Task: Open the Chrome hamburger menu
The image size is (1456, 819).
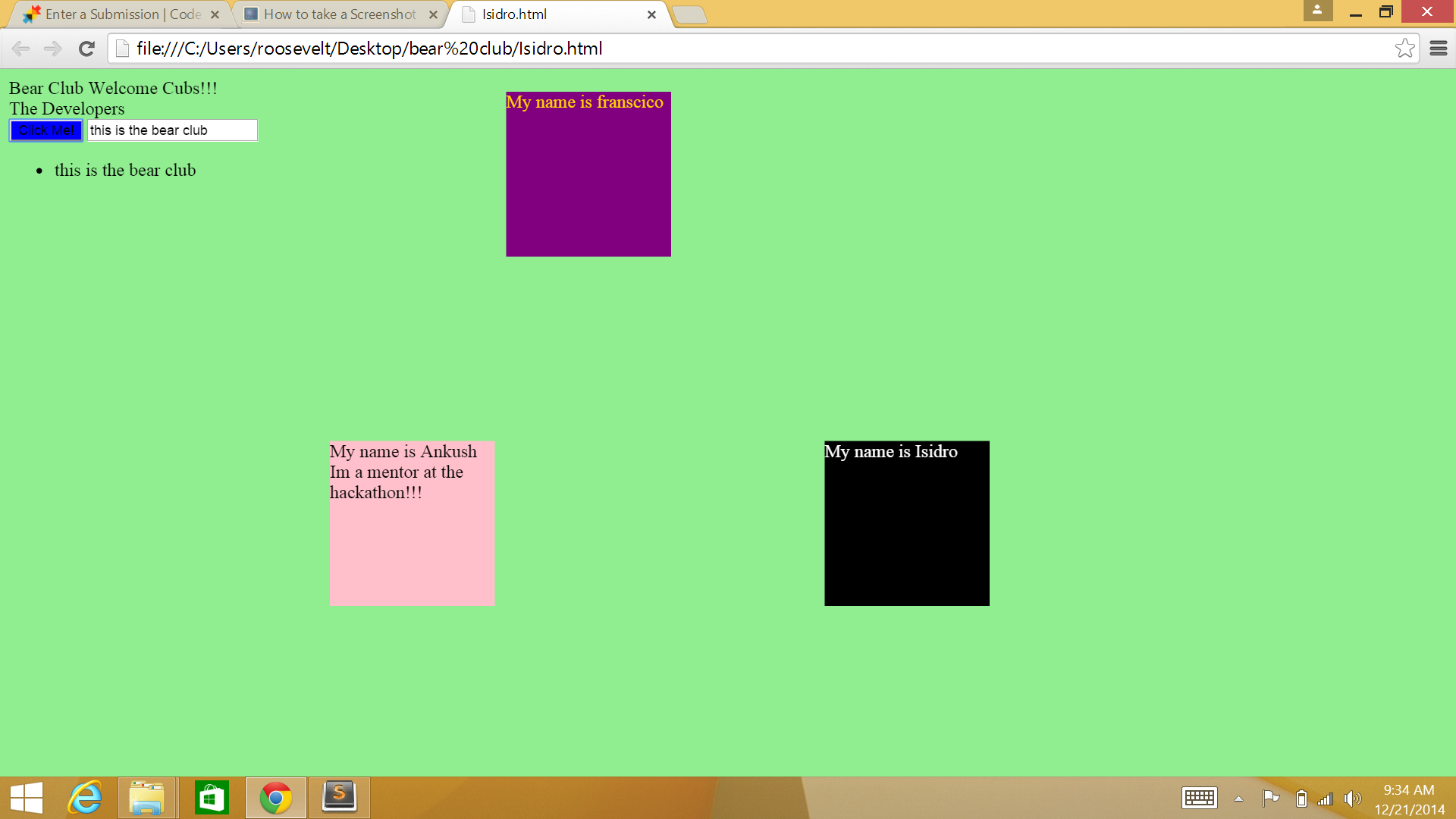Action: [x=1439, y=49]
